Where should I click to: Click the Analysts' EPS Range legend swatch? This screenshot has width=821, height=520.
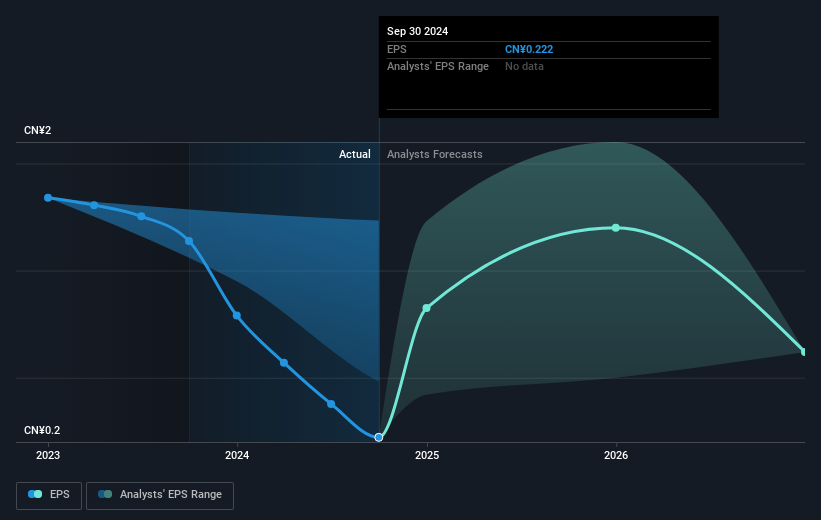tap(105, 494)
